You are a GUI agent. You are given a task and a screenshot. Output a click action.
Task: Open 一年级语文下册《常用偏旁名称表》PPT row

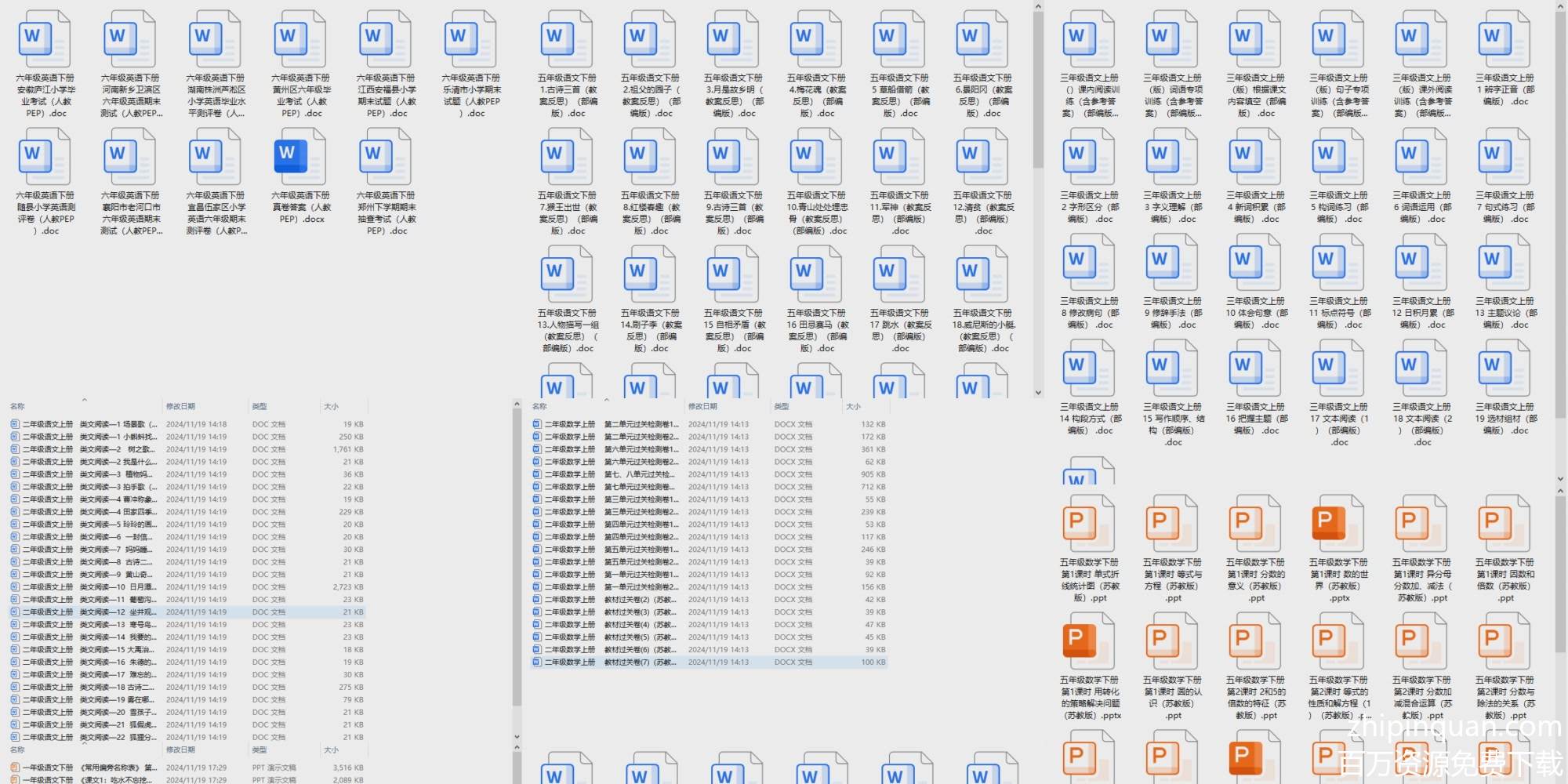point(118,768)
